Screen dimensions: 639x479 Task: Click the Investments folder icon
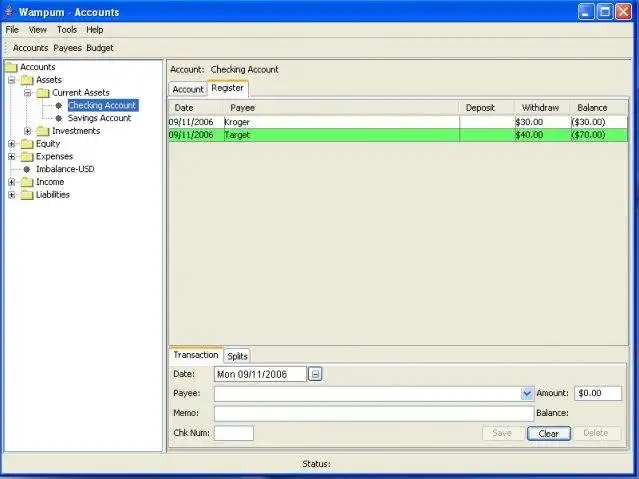point(43,131)
